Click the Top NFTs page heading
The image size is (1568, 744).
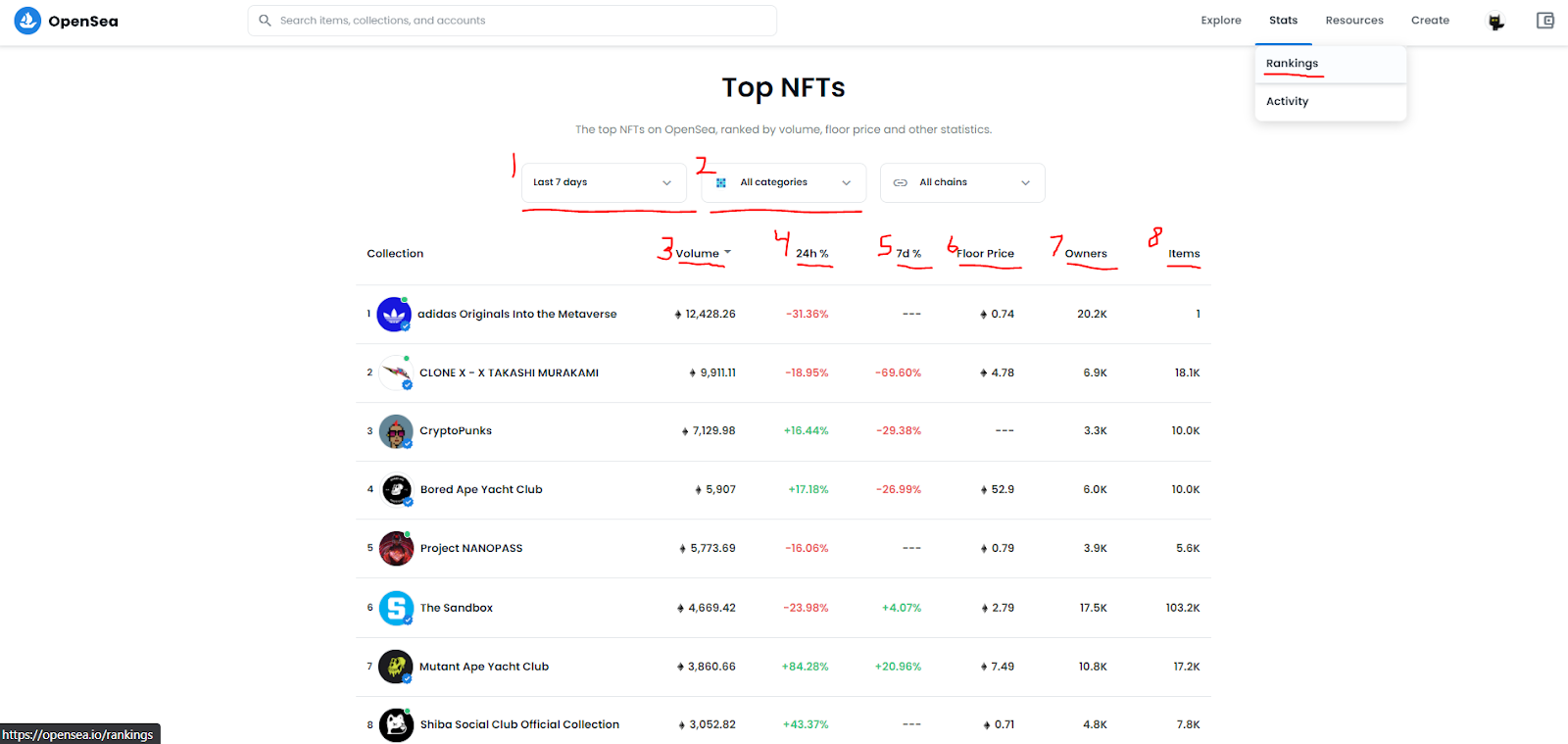(784, 88)
